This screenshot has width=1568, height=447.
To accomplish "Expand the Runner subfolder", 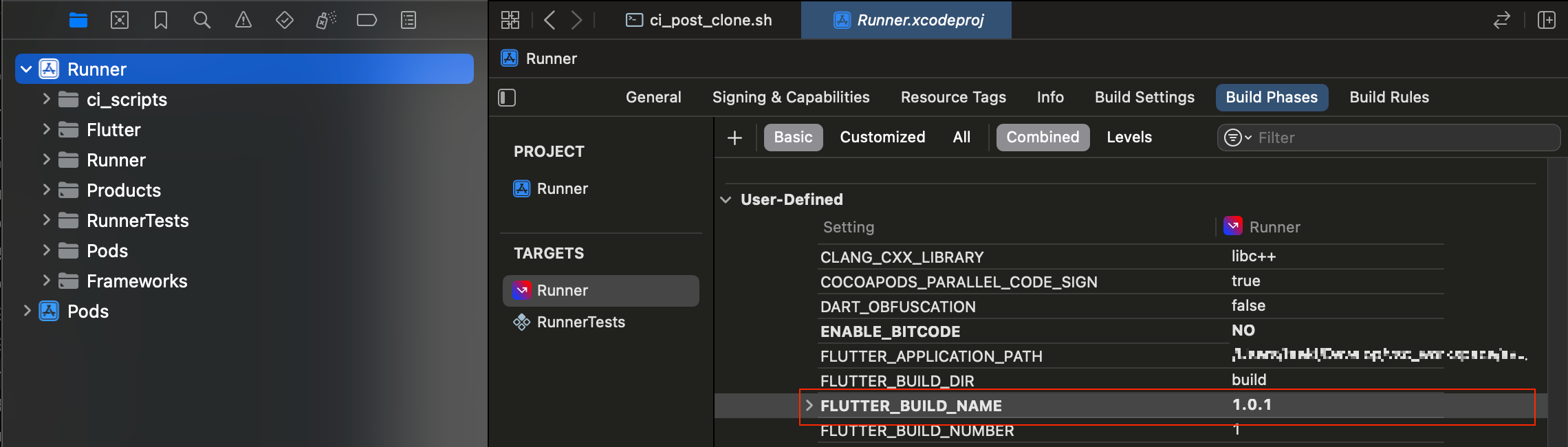I will [46, 160].
